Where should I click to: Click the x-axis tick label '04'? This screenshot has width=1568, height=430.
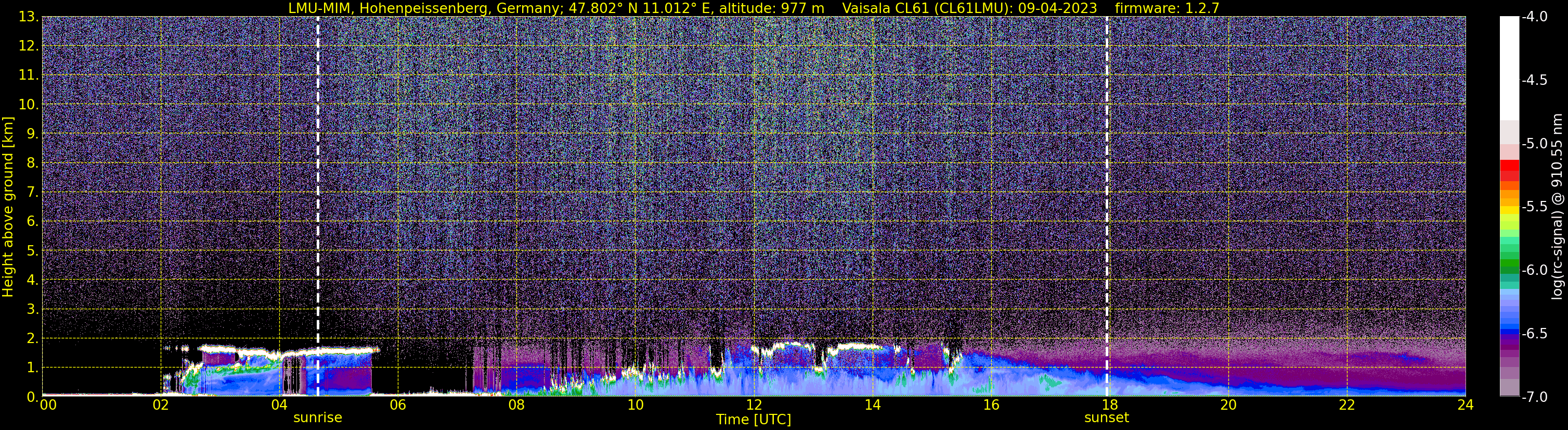pyautogui.click(x=279, y=405)
